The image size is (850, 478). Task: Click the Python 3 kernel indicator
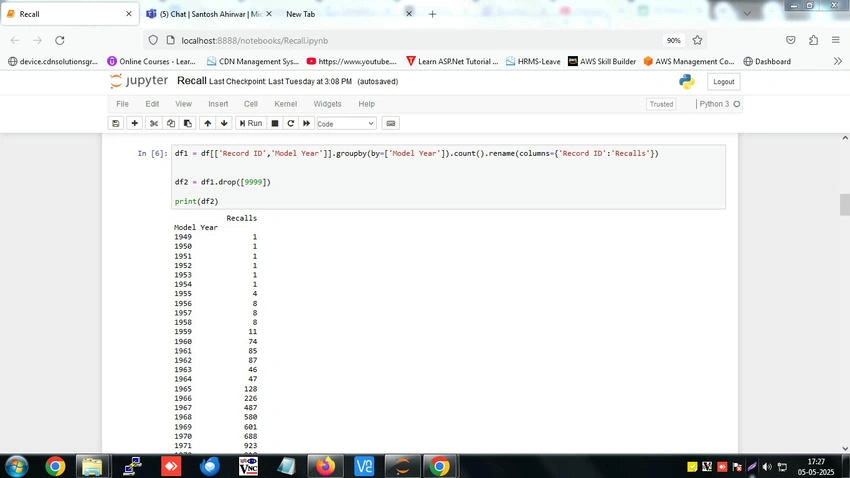click(x=719, y=104)
